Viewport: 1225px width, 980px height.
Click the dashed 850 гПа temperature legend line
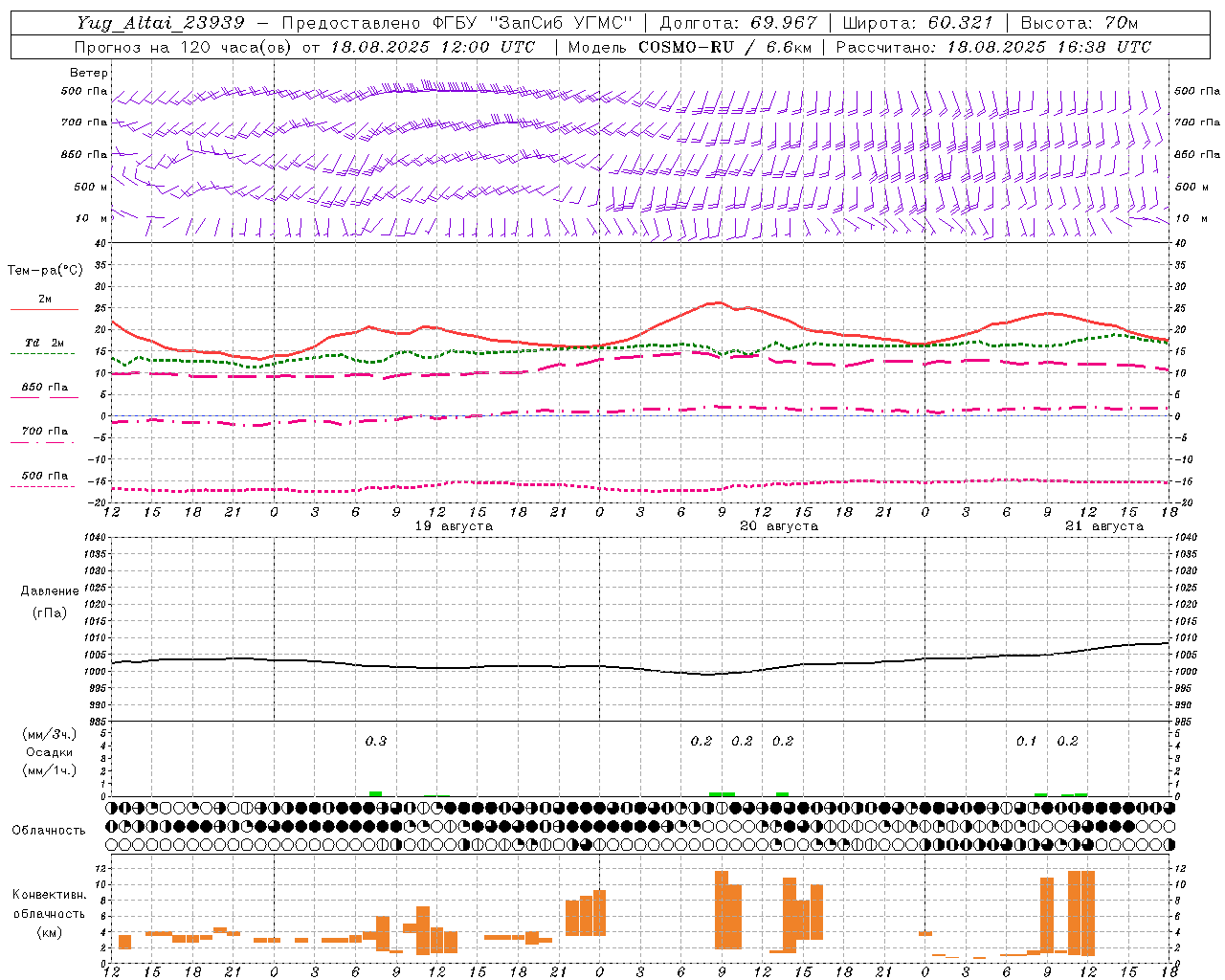[x=44, y=397]
